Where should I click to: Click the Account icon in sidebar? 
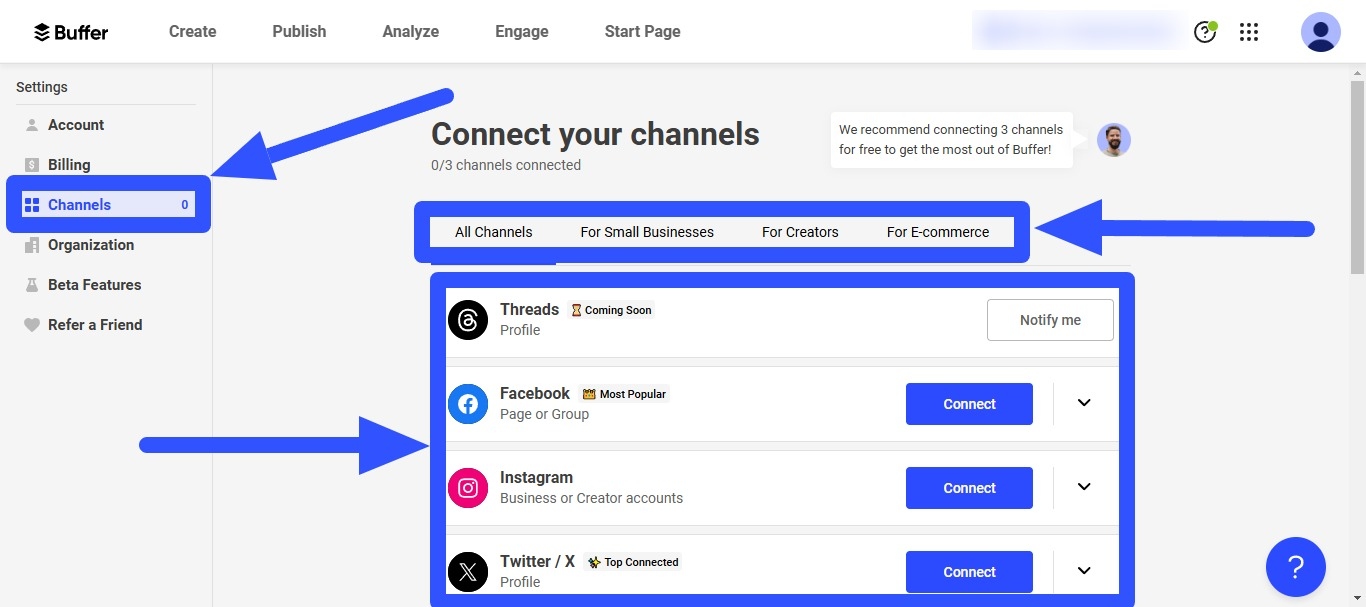(31, 124)
